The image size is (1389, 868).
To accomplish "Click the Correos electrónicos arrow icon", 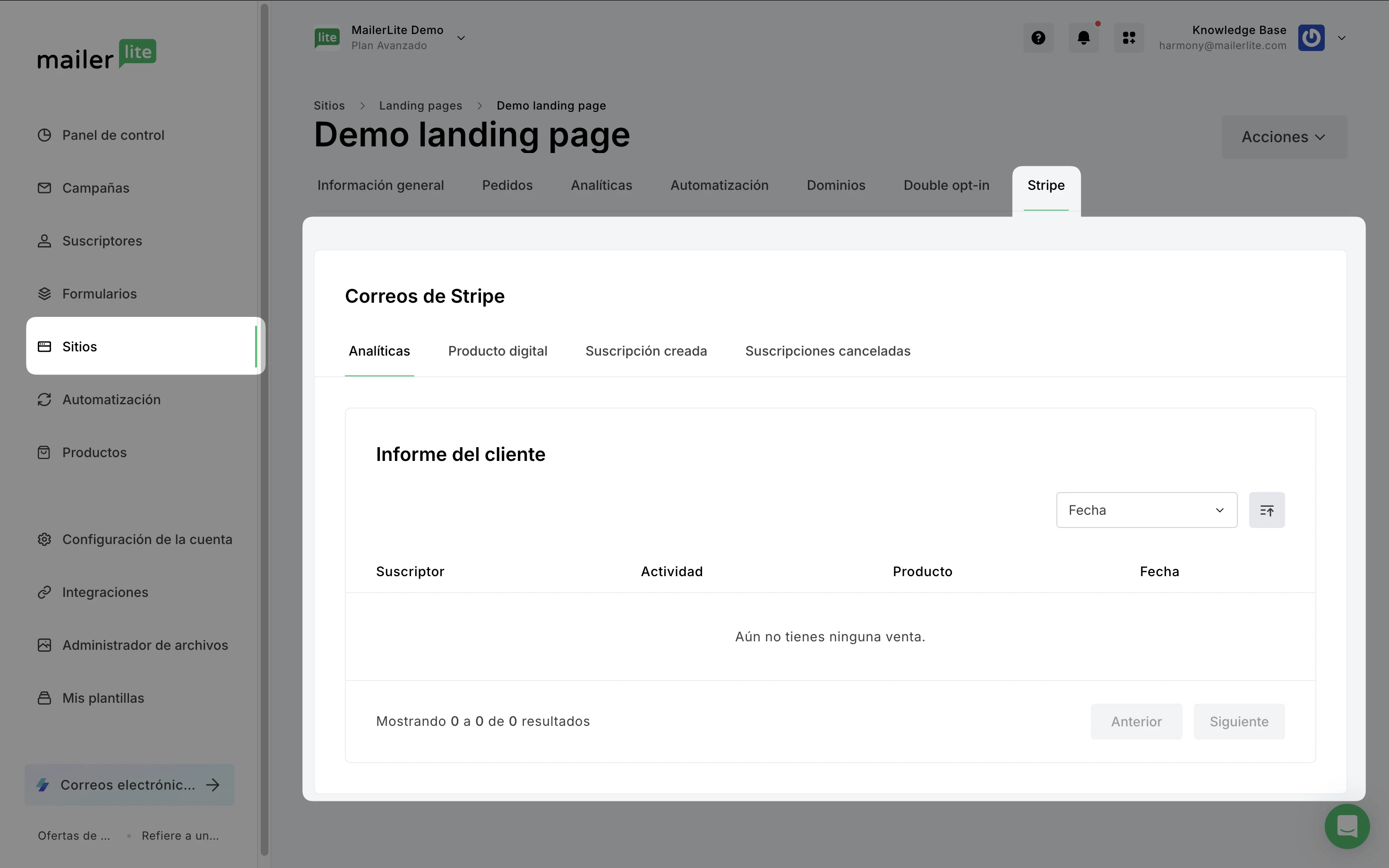I will [213, 785].
